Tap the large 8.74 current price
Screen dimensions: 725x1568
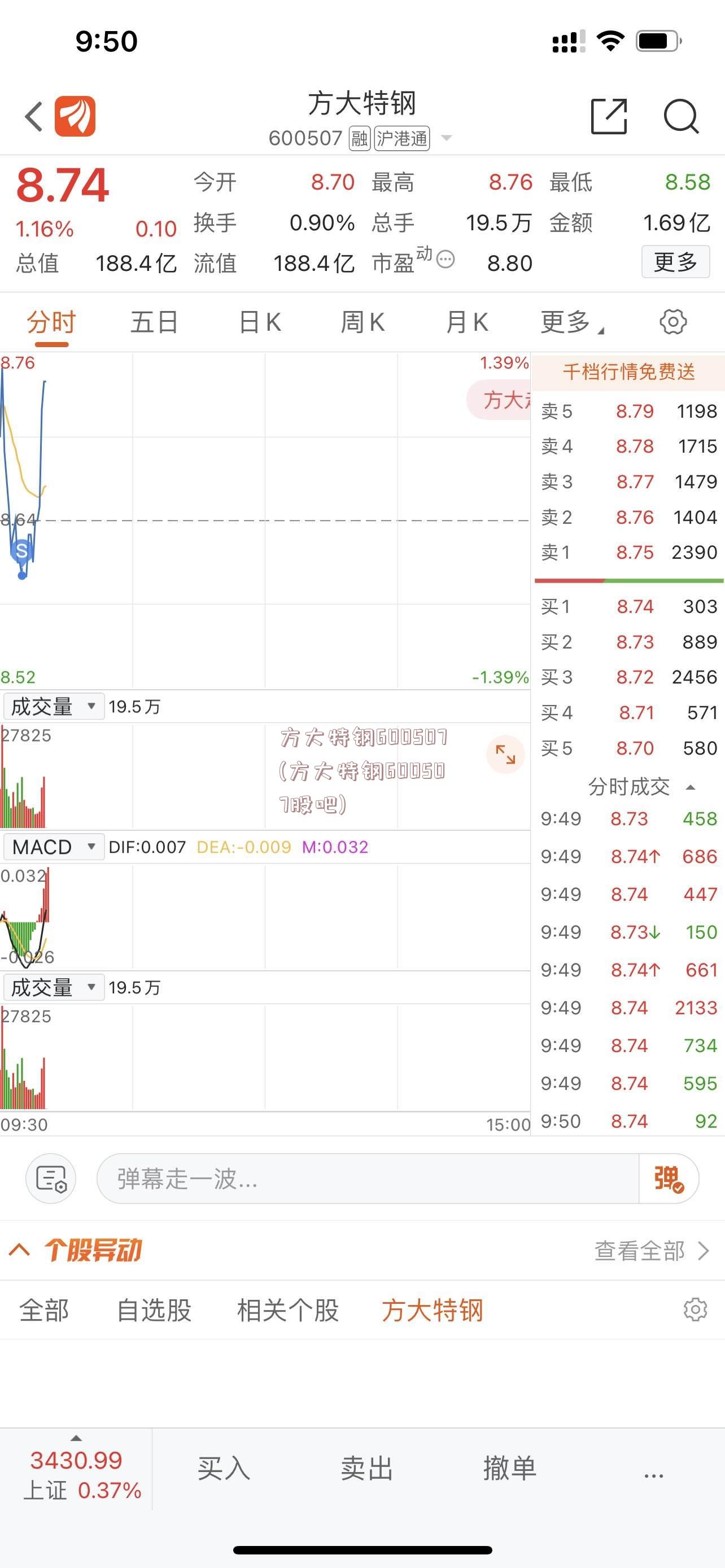tap(63, 185)
